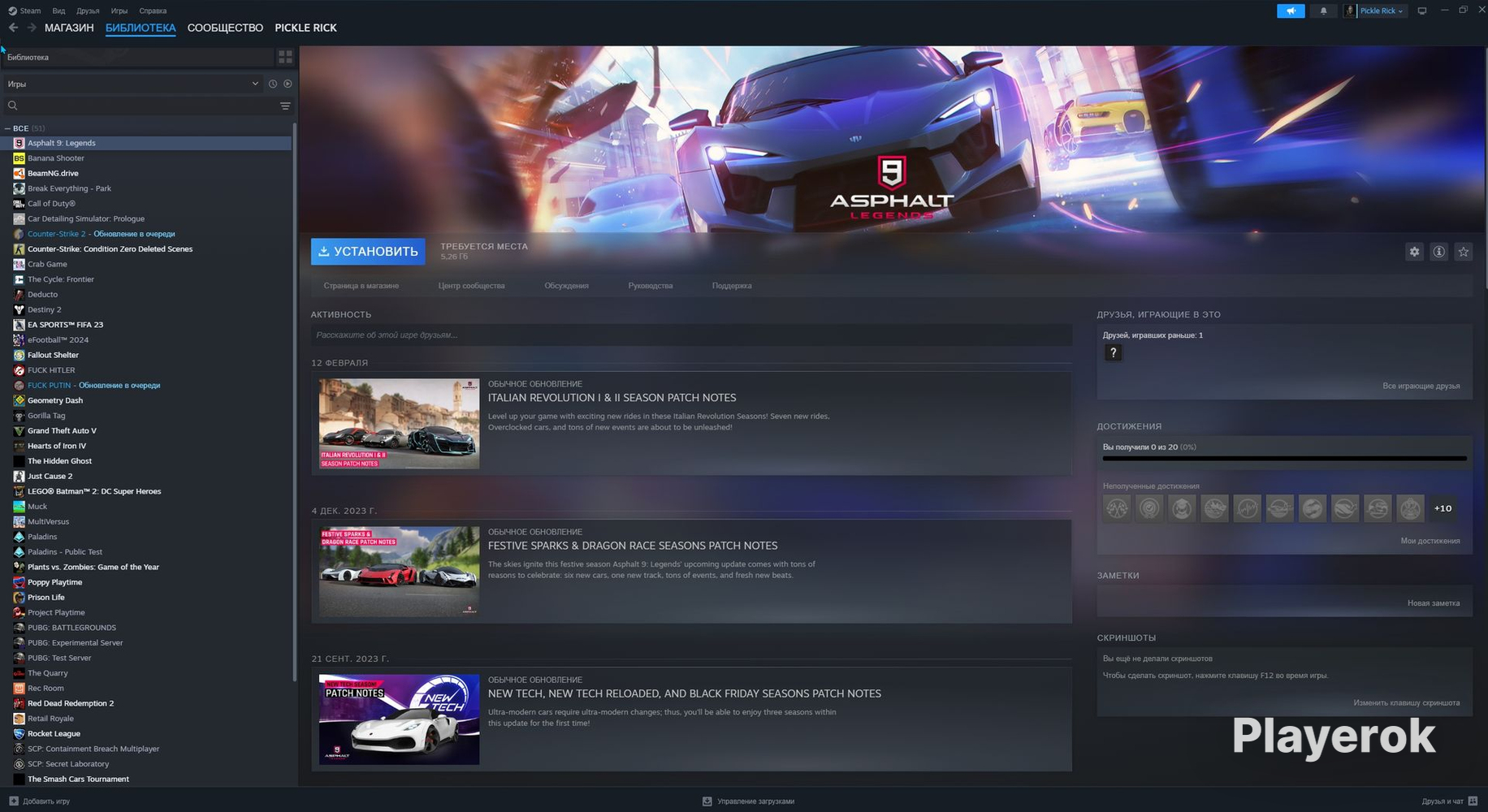Click the Rocket League game icon
The width and height of the screenshot is (1488, 812).
[19, 733]
